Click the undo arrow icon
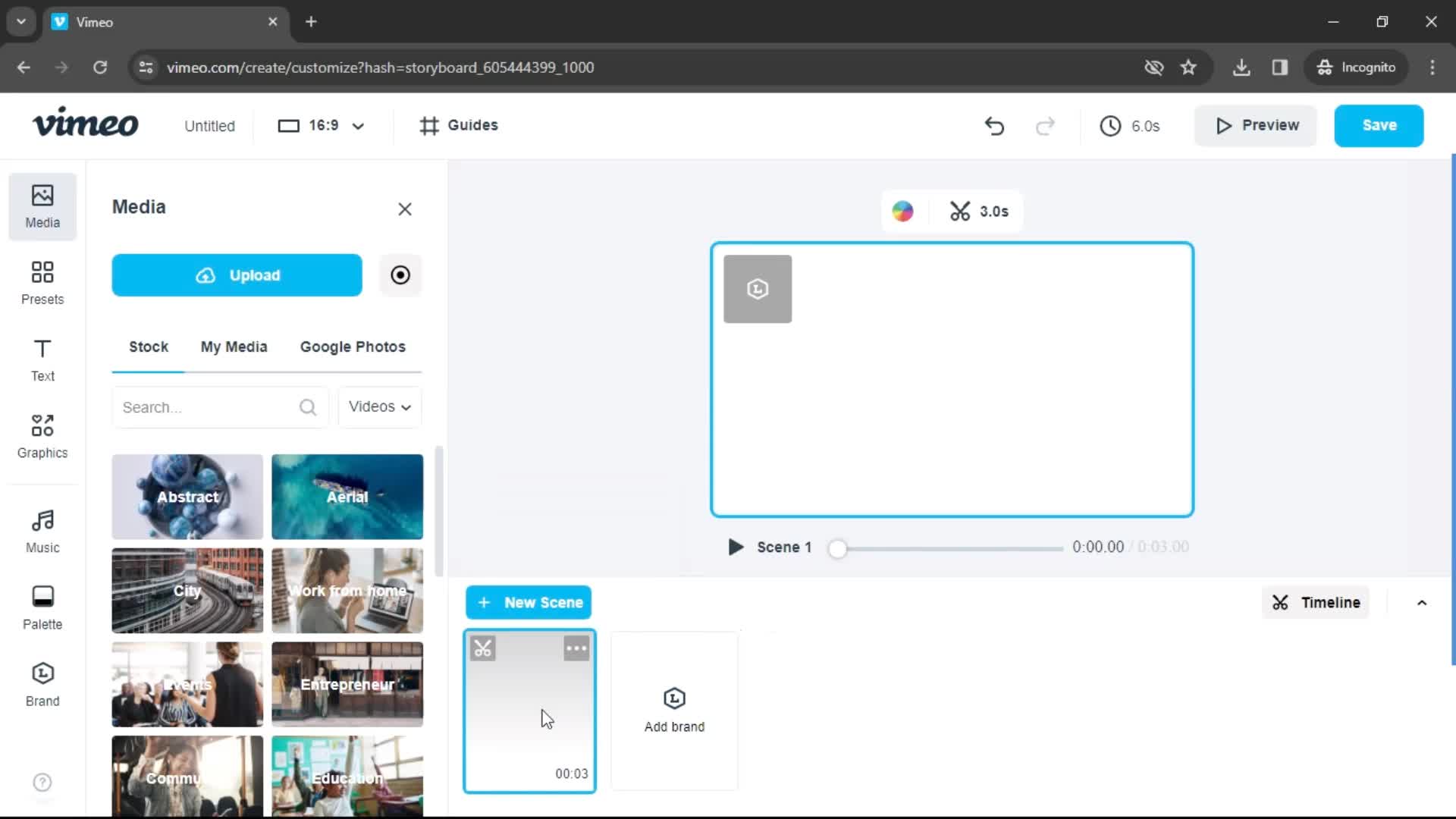Screen dimensions: 1456x819 click(x=994, y=125)
